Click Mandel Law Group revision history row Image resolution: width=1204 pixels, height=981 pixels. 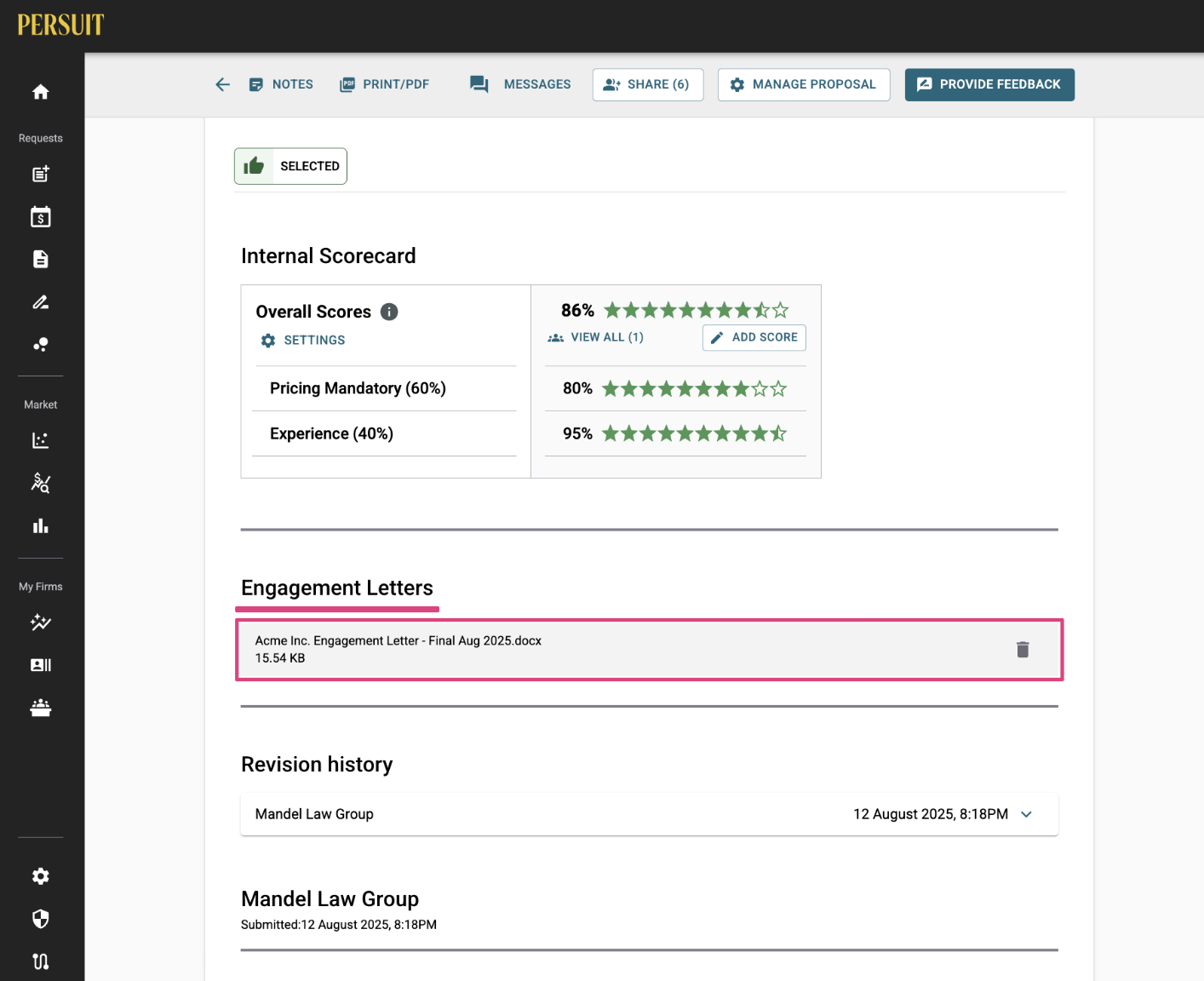tap(649, 814)
